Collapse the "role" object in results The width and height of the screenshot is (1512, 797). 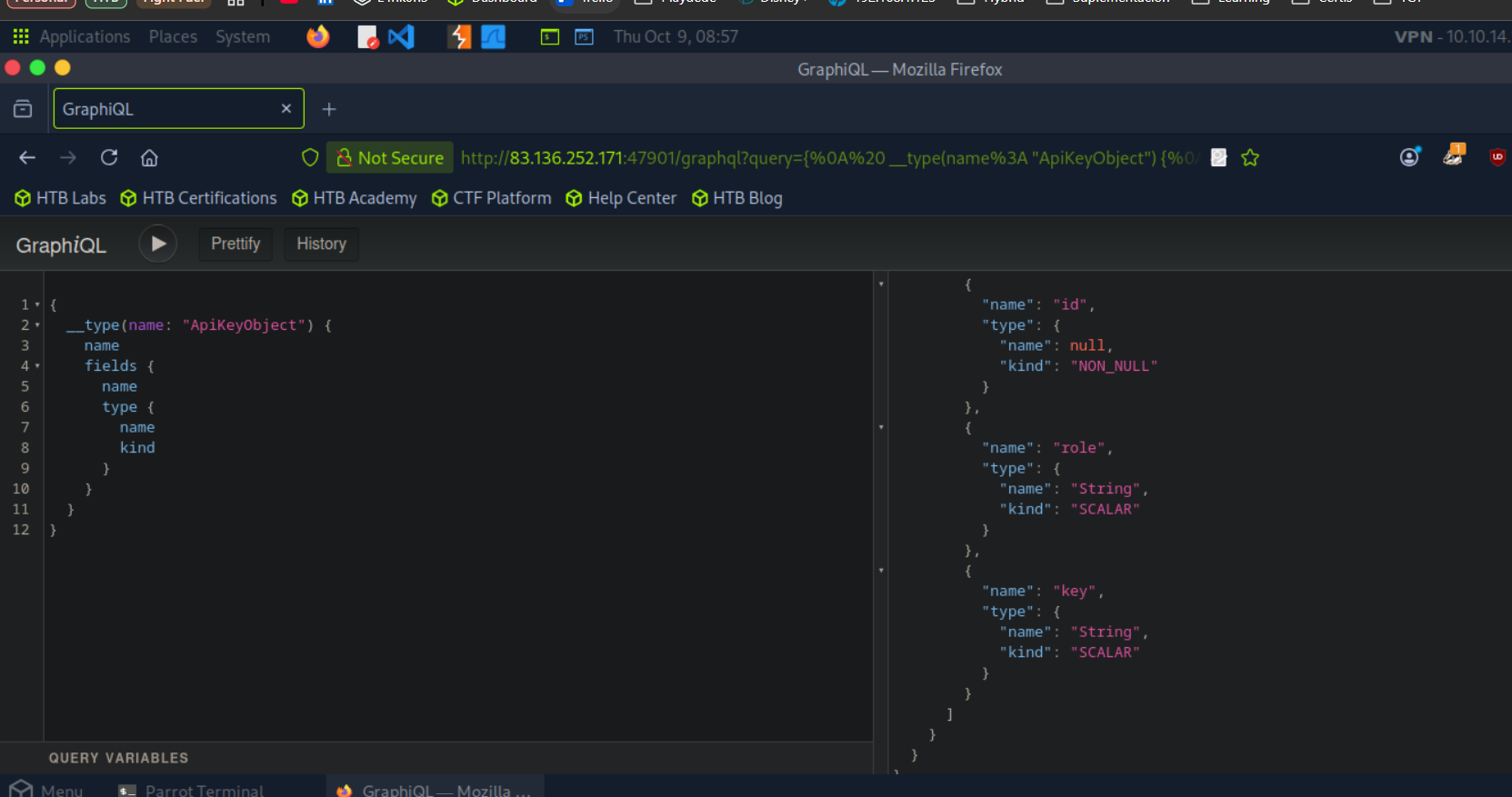881,427
